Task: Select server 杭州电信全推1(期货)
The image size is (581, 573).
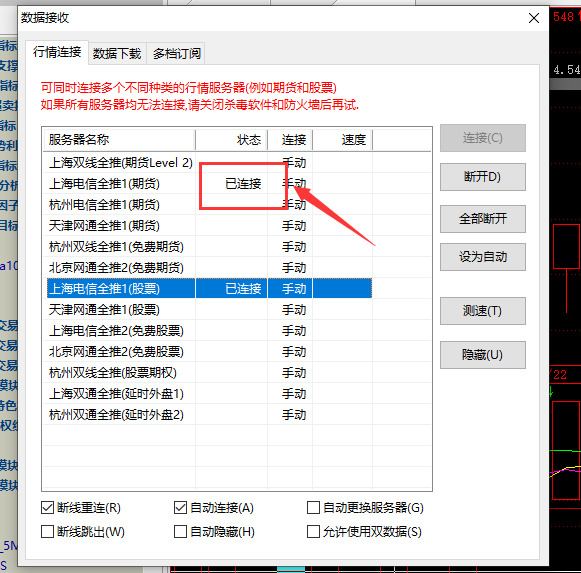Action: pyautogui.click(x=104, y=205)
